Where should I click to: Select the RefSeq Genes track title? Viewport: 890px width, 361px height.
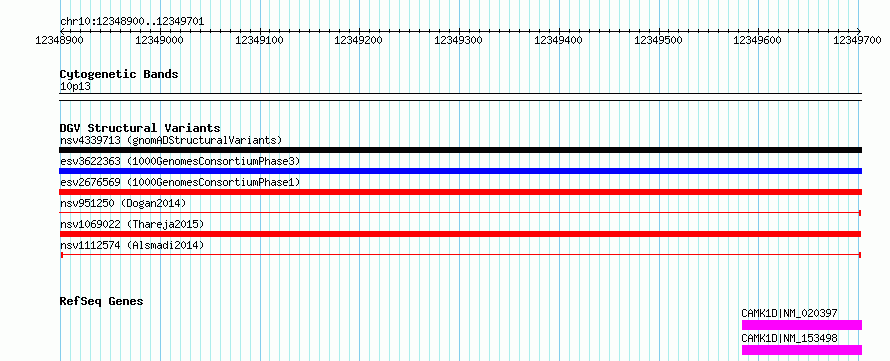coord(102,301)
